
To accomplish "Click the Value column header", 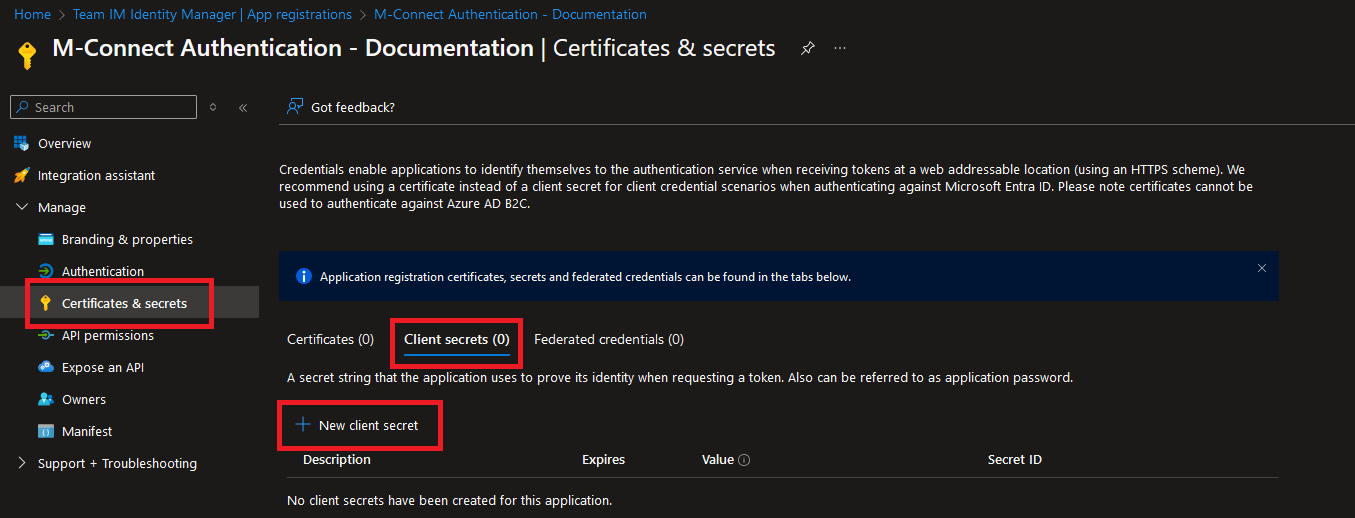I will tap(718, 459).
